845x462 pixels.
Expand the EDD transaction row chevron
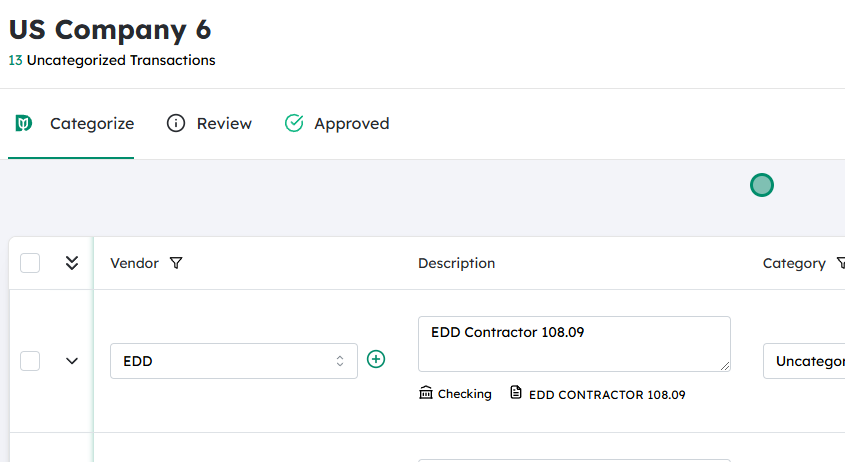click(x=72, y=361)
